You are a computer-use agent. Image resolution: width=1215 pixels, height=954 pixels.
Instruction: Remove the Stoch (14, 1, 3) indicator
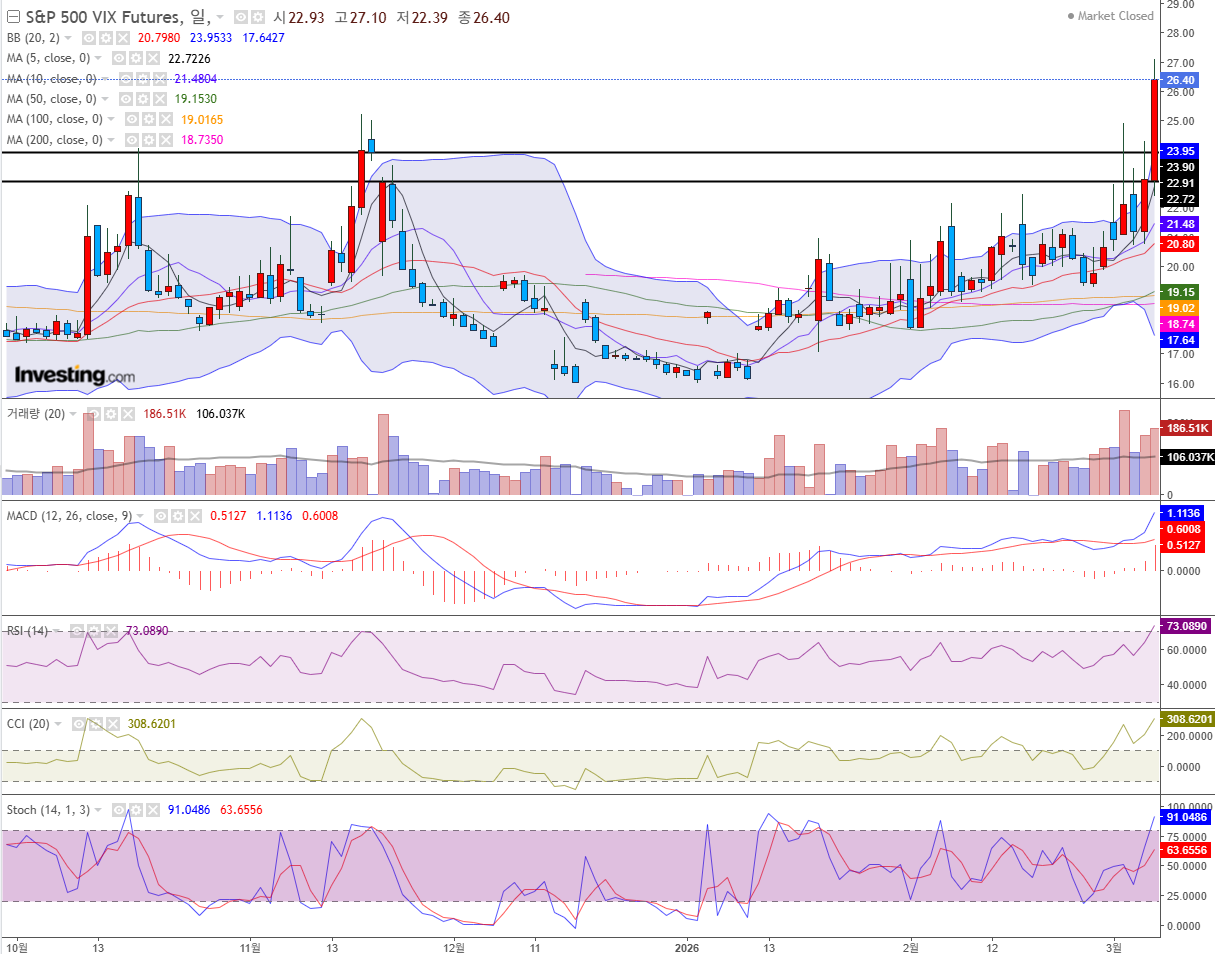click(153, 810)
